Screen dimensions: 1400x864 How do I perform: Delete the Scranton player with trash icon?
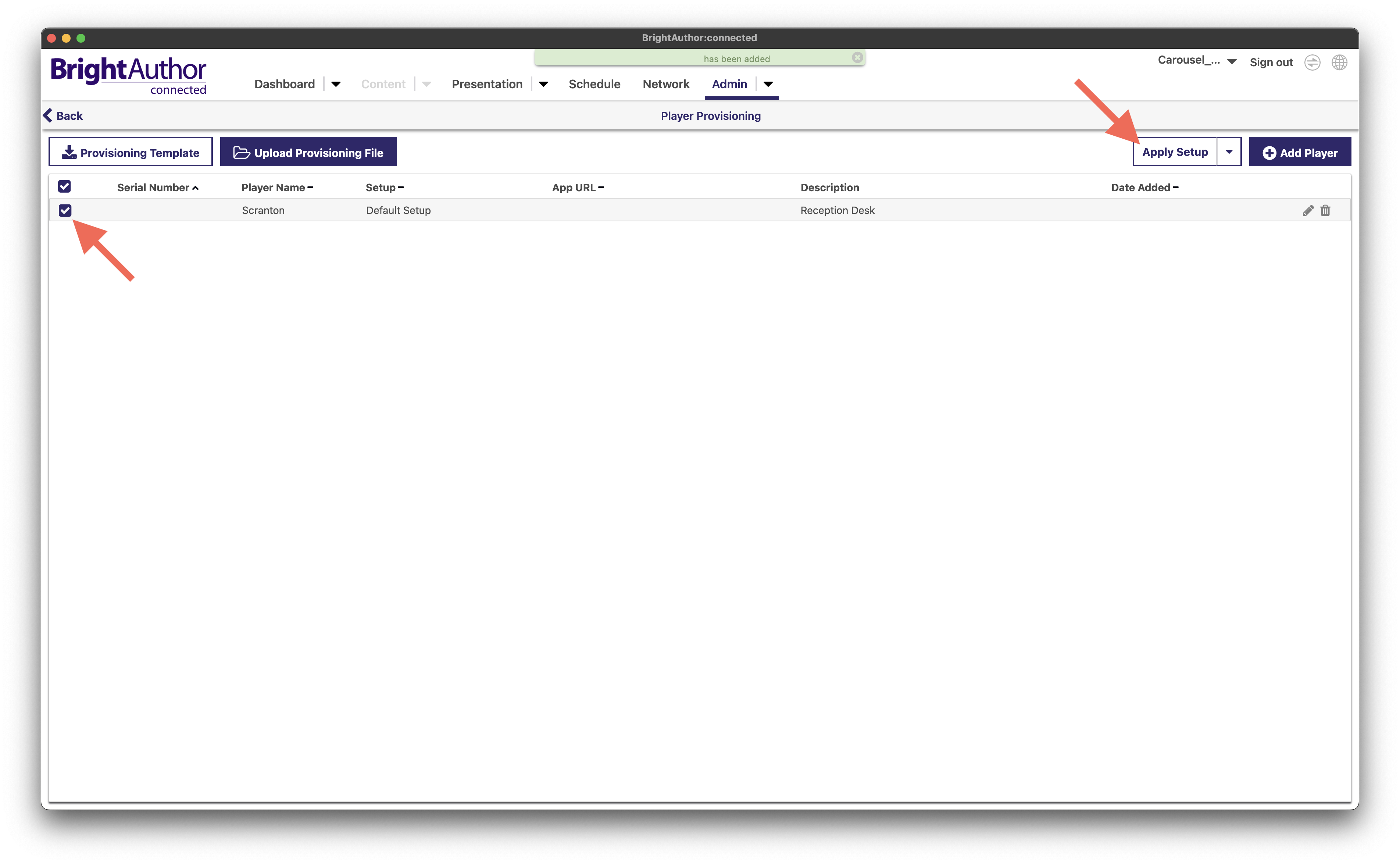[x=1325, y=210]
